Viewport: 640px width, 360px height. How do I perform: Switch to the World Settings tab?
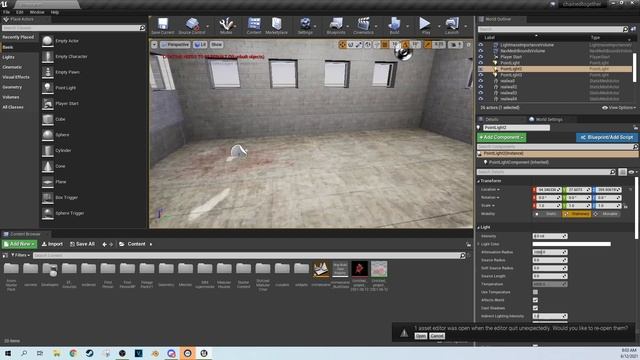pyautogui.click(x=546, y=120)
